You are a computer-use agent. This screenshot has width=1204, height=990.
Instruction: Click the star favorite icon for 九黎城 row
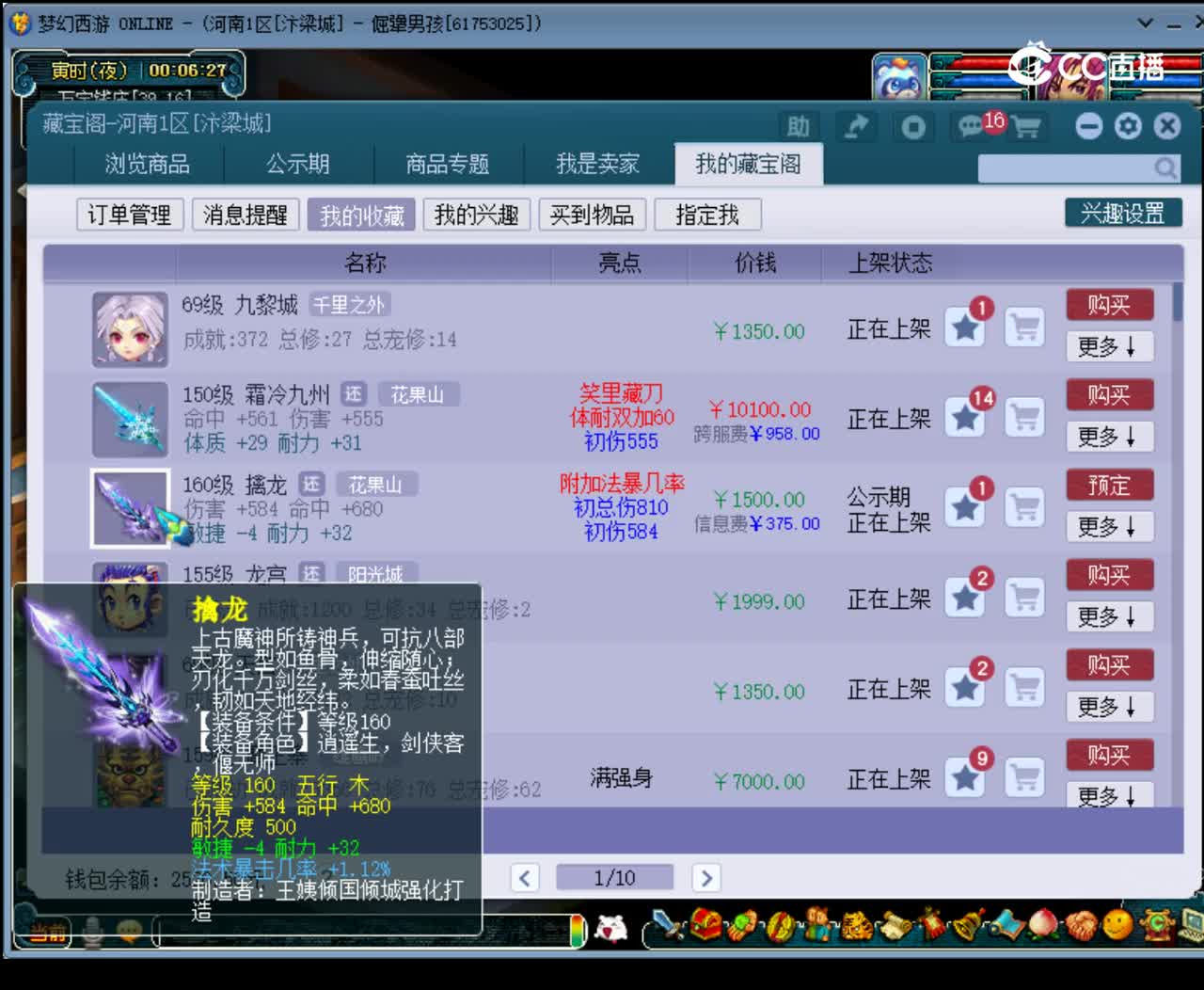tap(965, 327)
